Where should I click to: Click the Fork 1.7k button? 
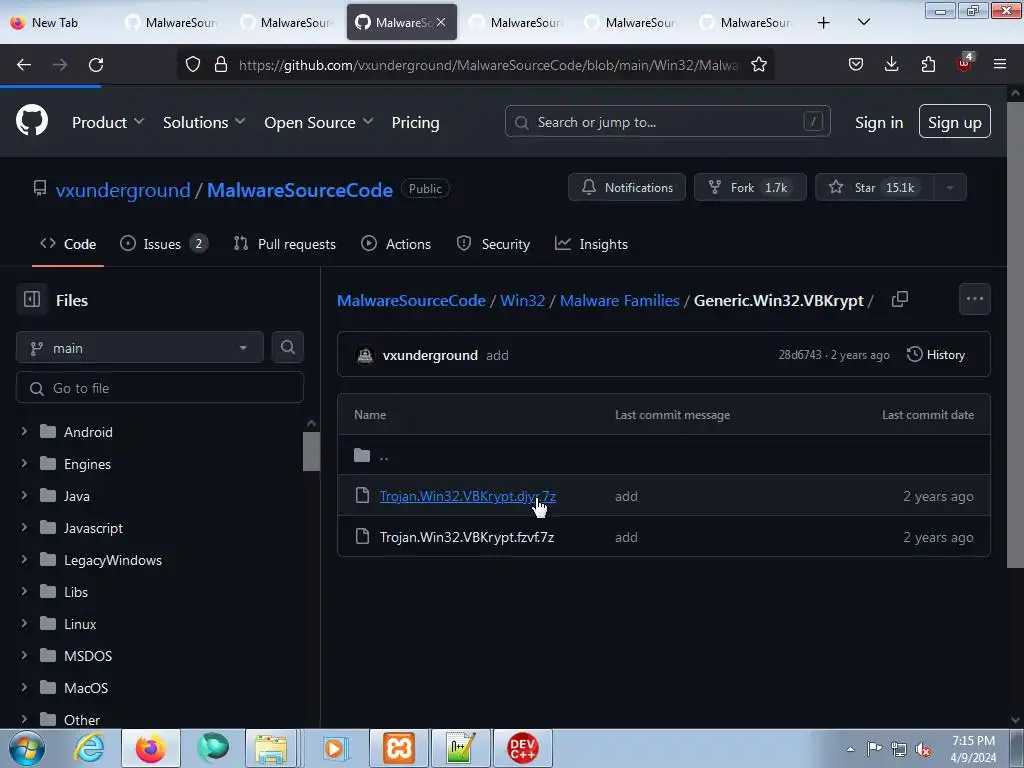click(x=750, y=187)
